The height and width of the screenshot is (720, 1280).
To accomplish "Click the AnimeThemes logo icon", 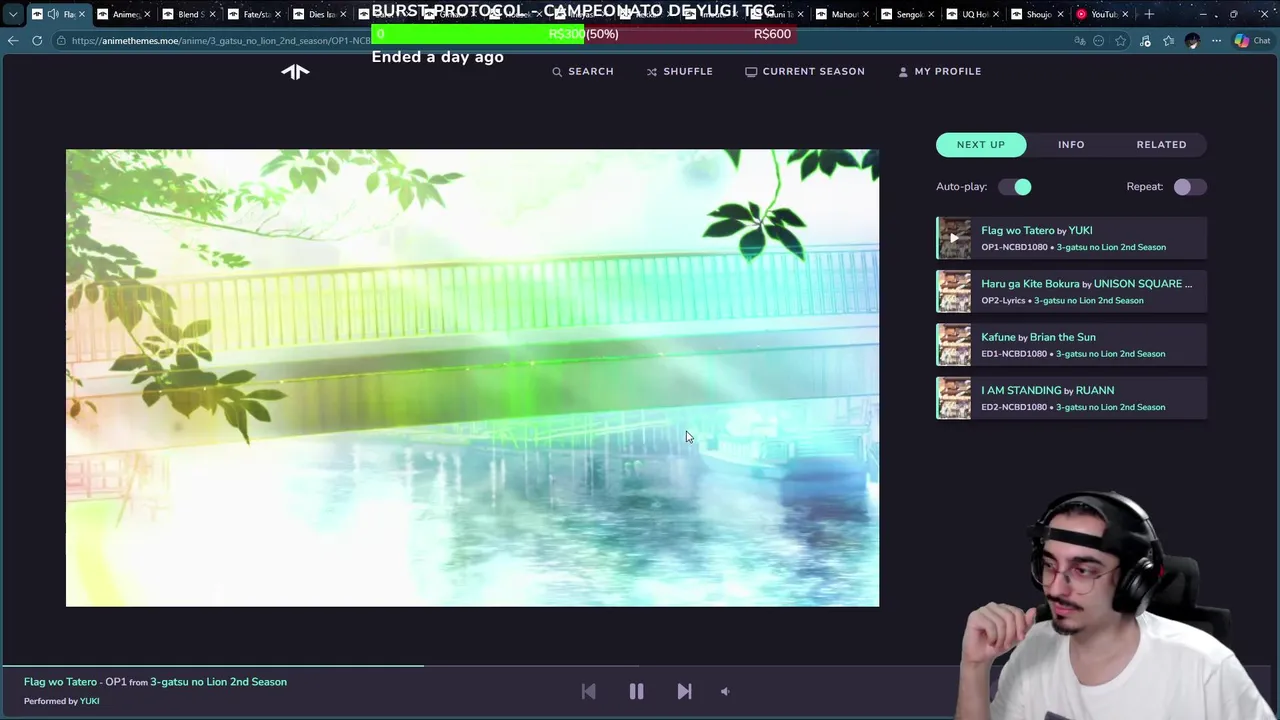I will (x=295, y=71).
